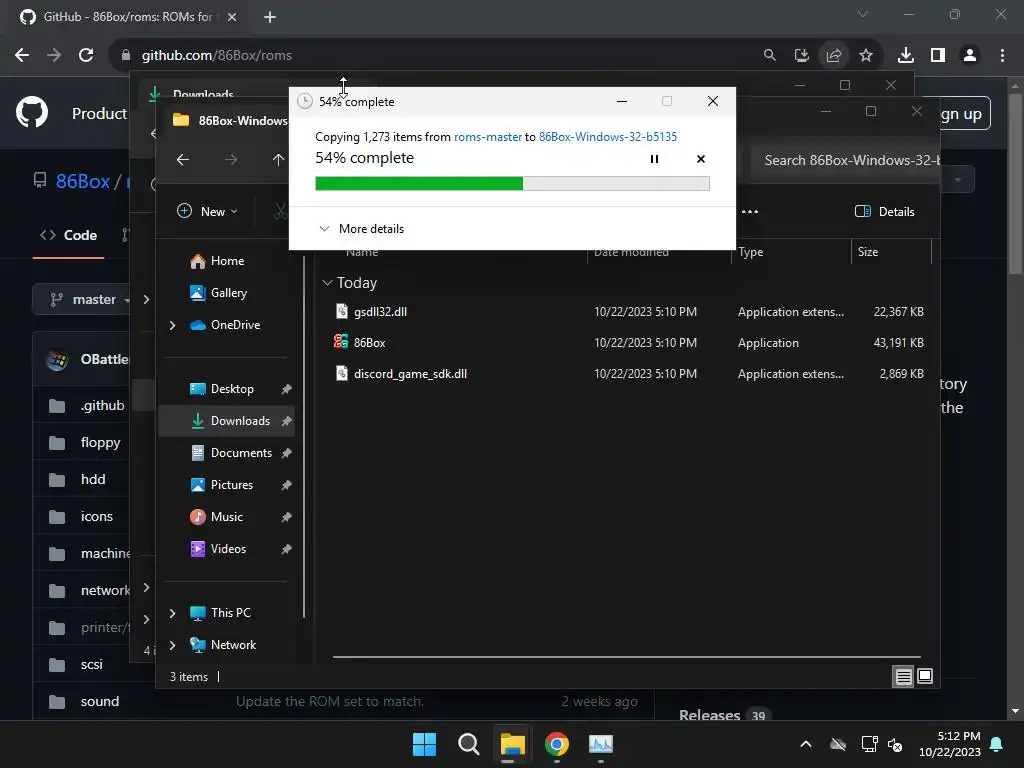The width and height of the screenshot is (1024, 768).
Task: Bookmark this page with the star
Action: (x=866, y=56)
